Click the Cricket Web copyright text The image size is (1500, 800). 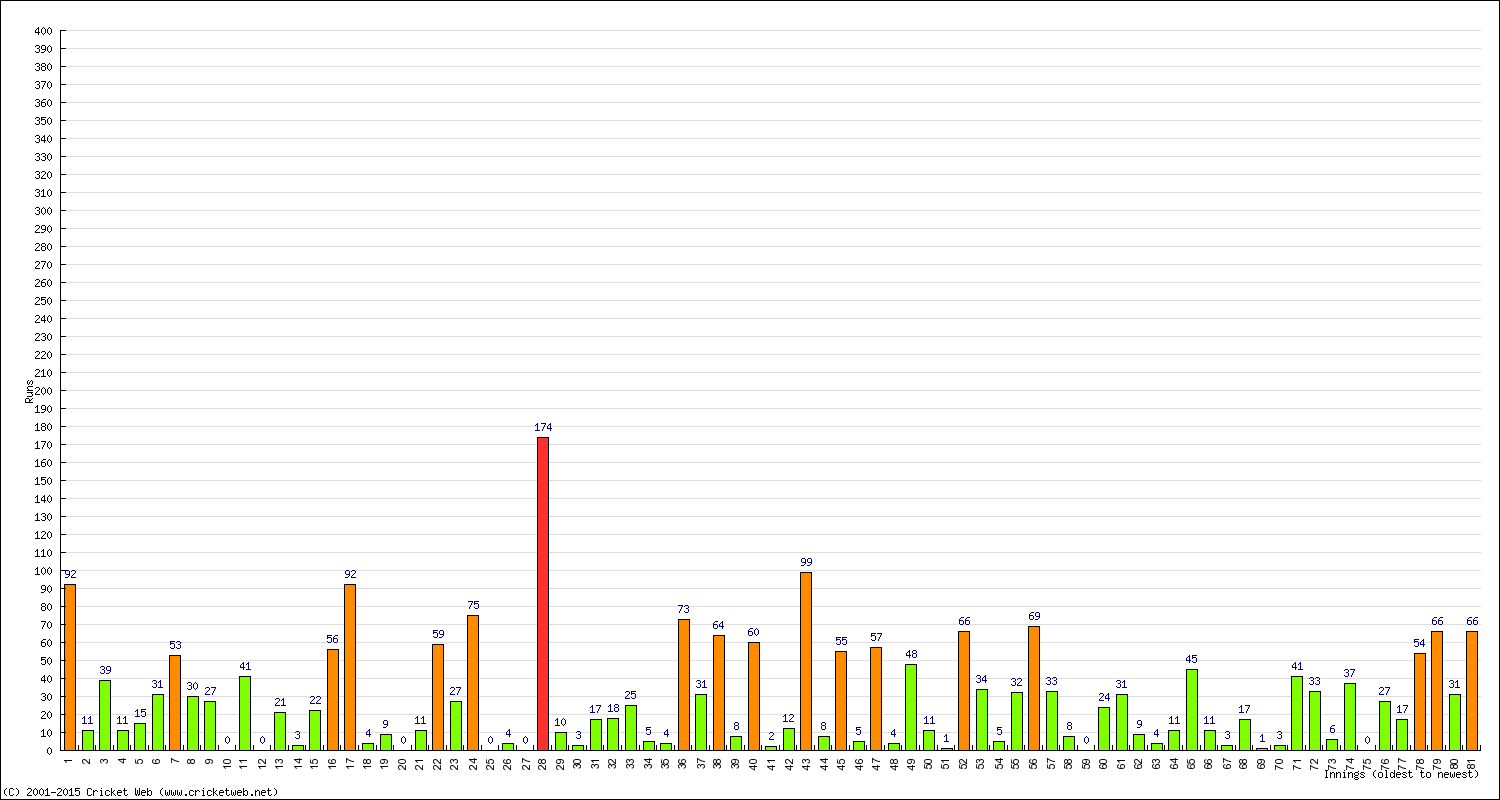tap(140, 792)
